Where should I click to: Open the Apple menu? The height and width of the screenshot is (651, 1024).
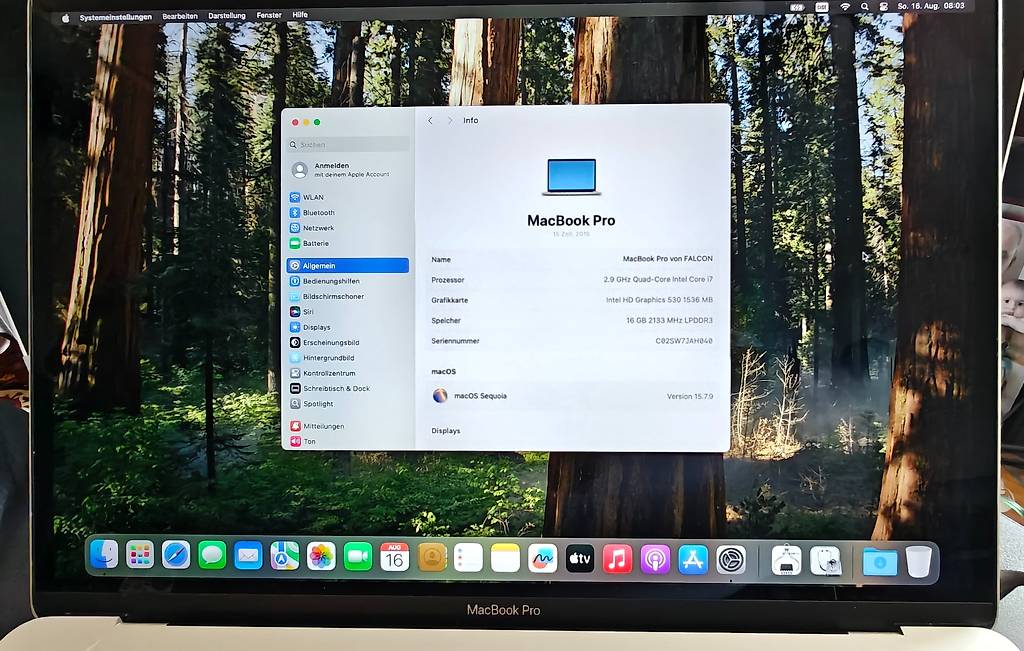point(65,18)
